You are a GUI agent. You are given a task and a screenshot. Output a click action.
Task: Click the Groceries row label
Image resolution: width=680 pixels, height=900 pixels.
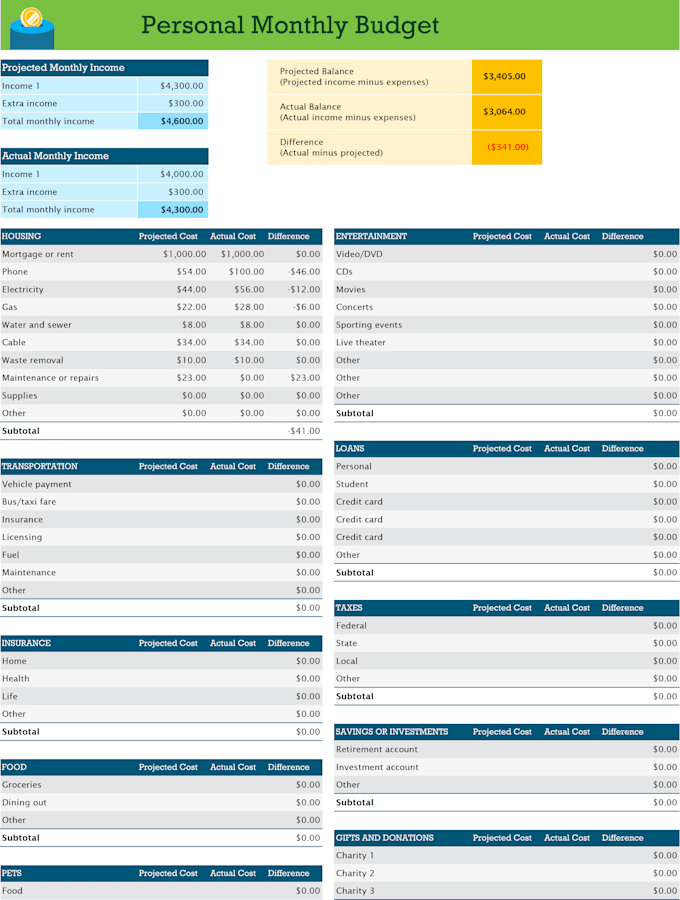point(22,785)
